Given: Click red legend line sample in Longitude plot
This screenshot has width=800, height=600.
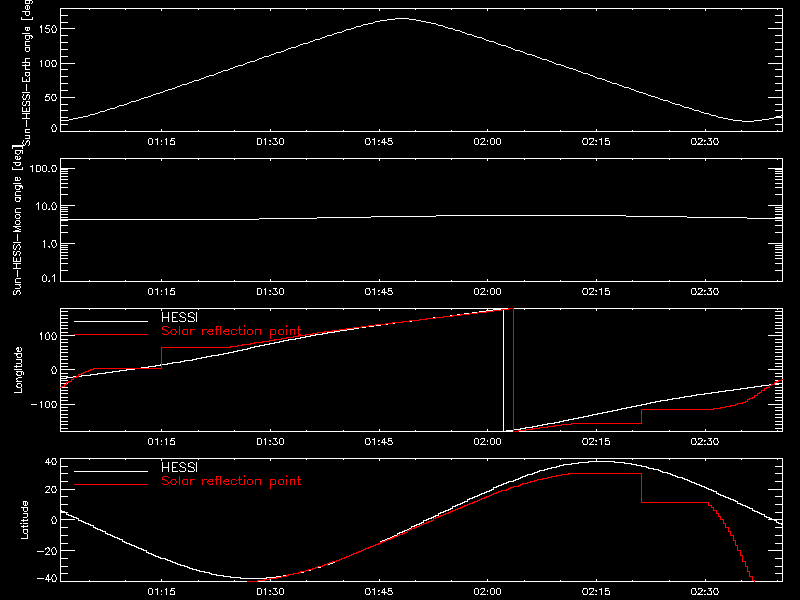Looking at the screenshot, I should click(x=111, y=335).
